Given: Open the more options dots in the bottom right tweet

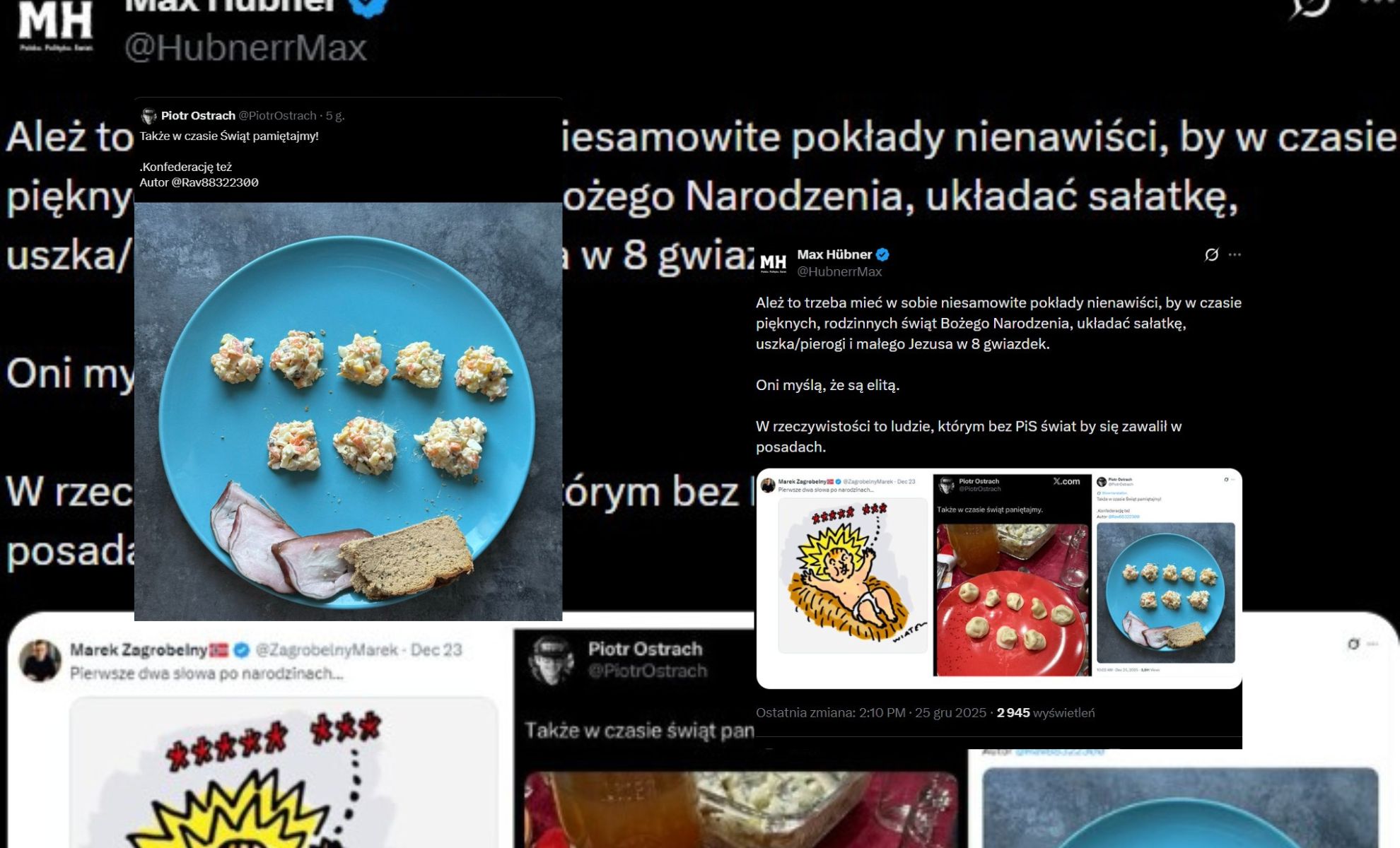Looking at the screenshot, I should pyautogui.click(x=1372, y=644).
